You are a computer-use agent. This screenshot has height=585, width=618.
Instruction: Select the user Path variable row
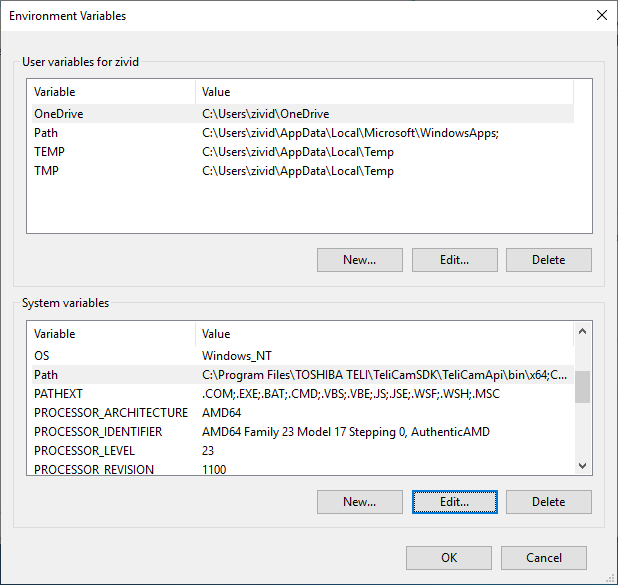click(46, 133)
